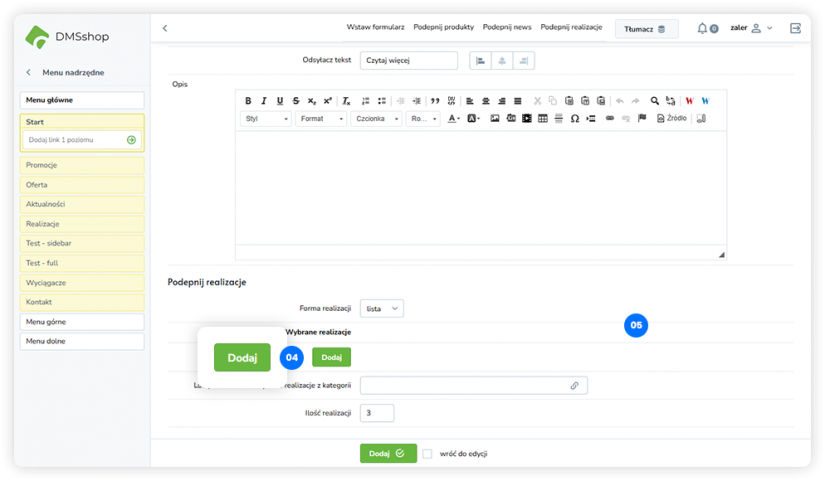Toggle bold formatting in the editor
The width and height of the screenshot is (825, 481).
(x=249, y=101)
